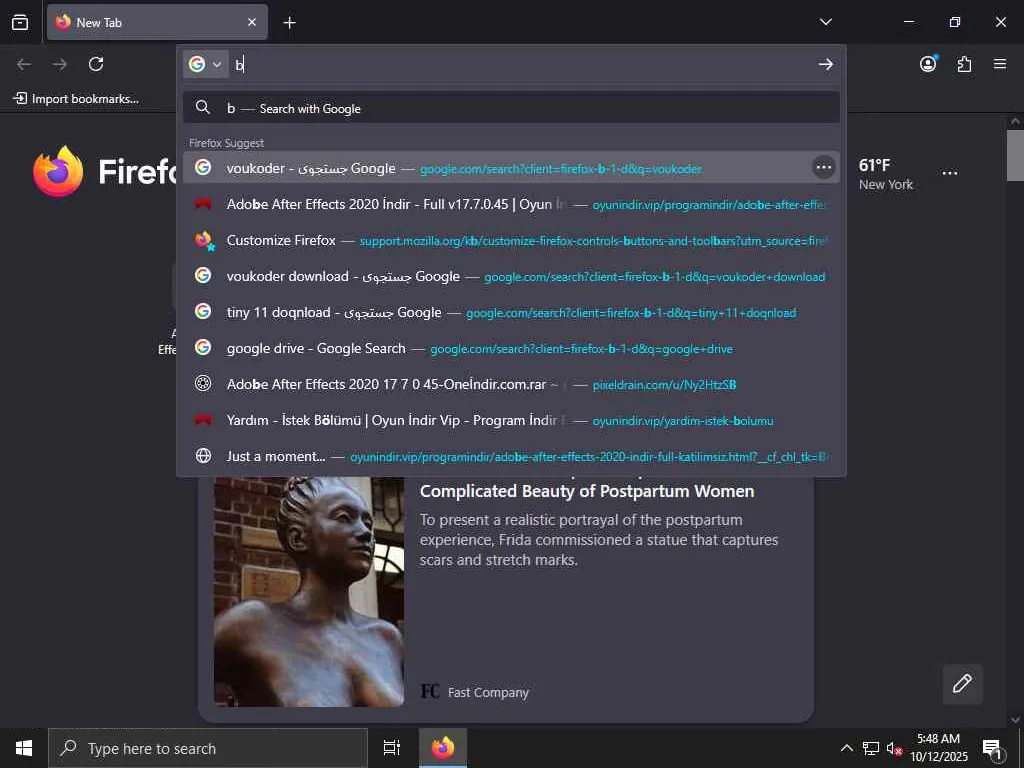Select 'b — Search with Google' suggestion
Image resolution: width=1024 pixels, height=768 pixels.
coord(511,108)
